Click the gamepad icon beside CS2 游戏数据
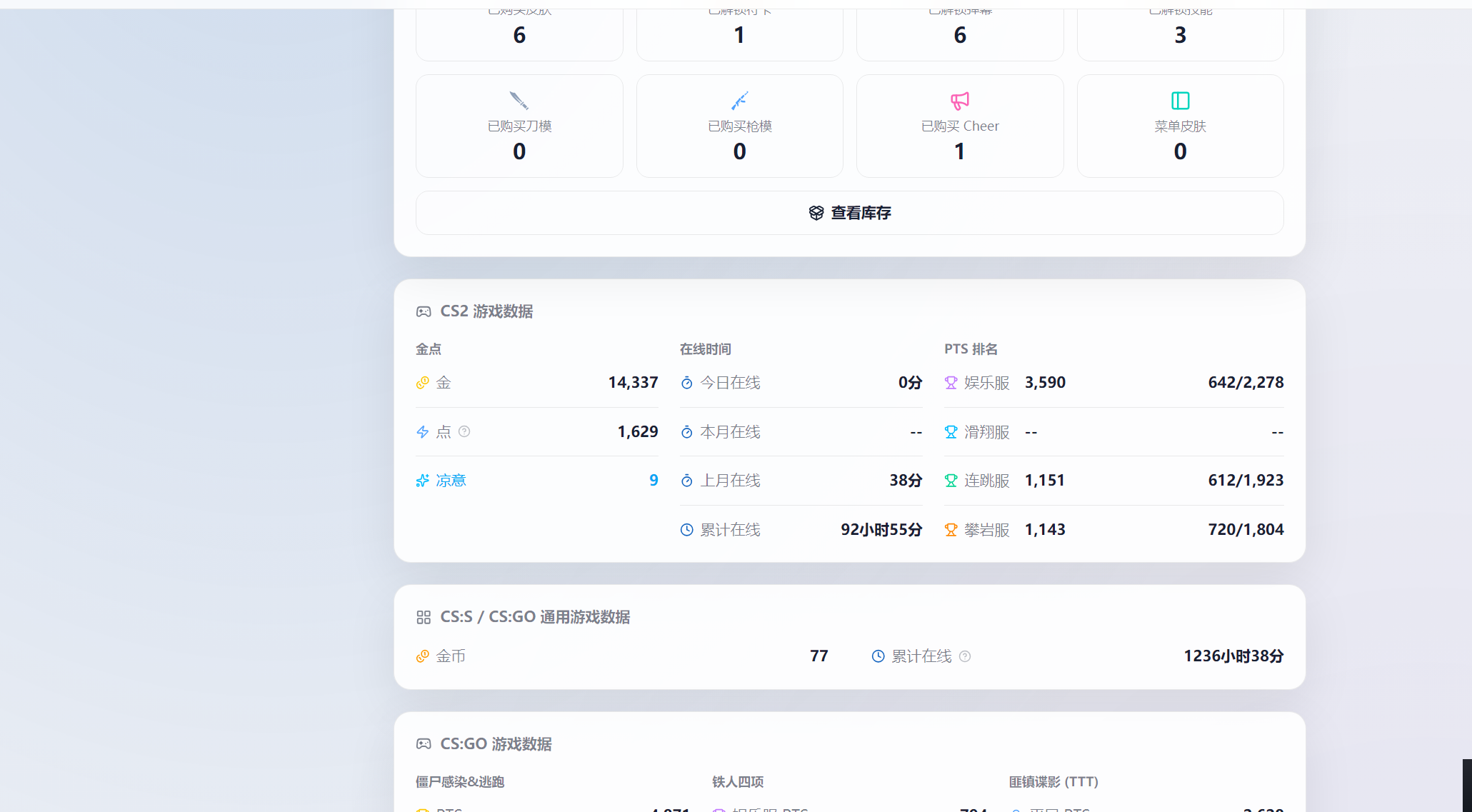Image resolution: width=1472 pixels, height=812 pixels. 424,311
